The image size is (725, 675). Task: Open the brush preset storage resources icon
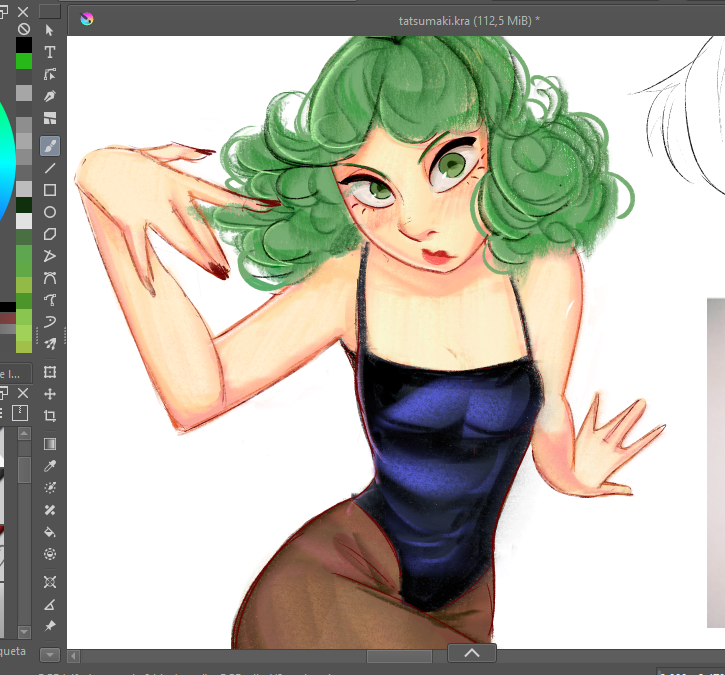(x=20, y=412)
